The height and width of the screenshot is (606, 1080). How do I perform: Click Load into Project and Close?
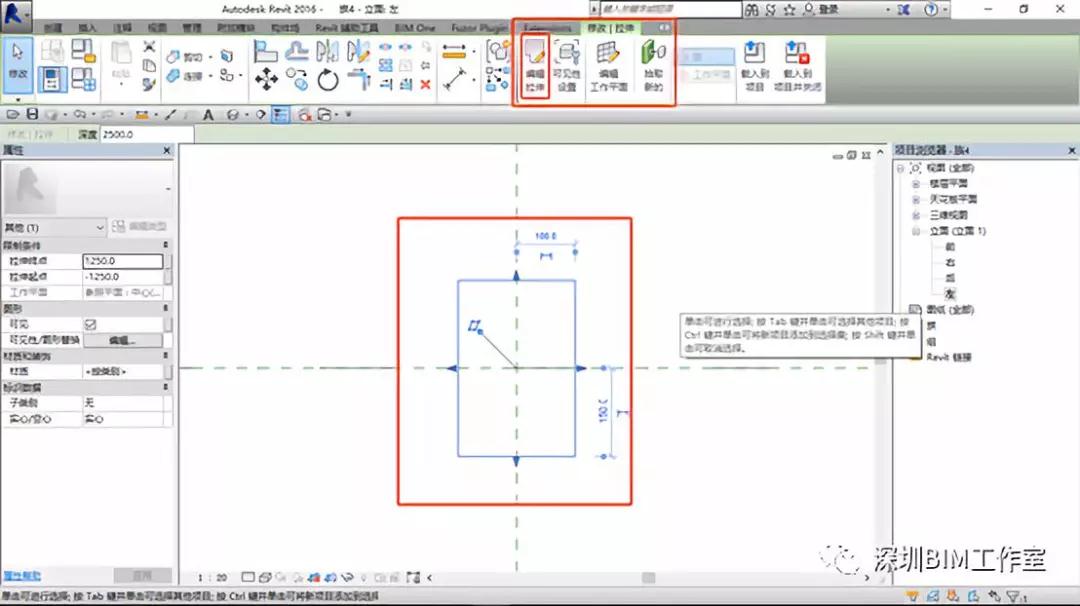click(x=797, y=66)
